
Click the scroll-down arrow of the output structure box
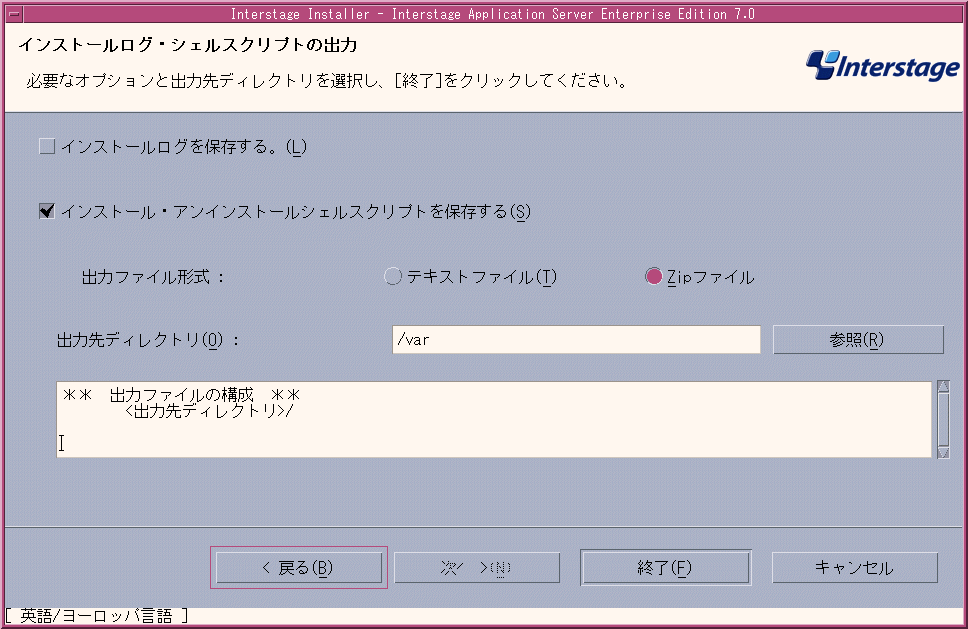pos(943,452)
